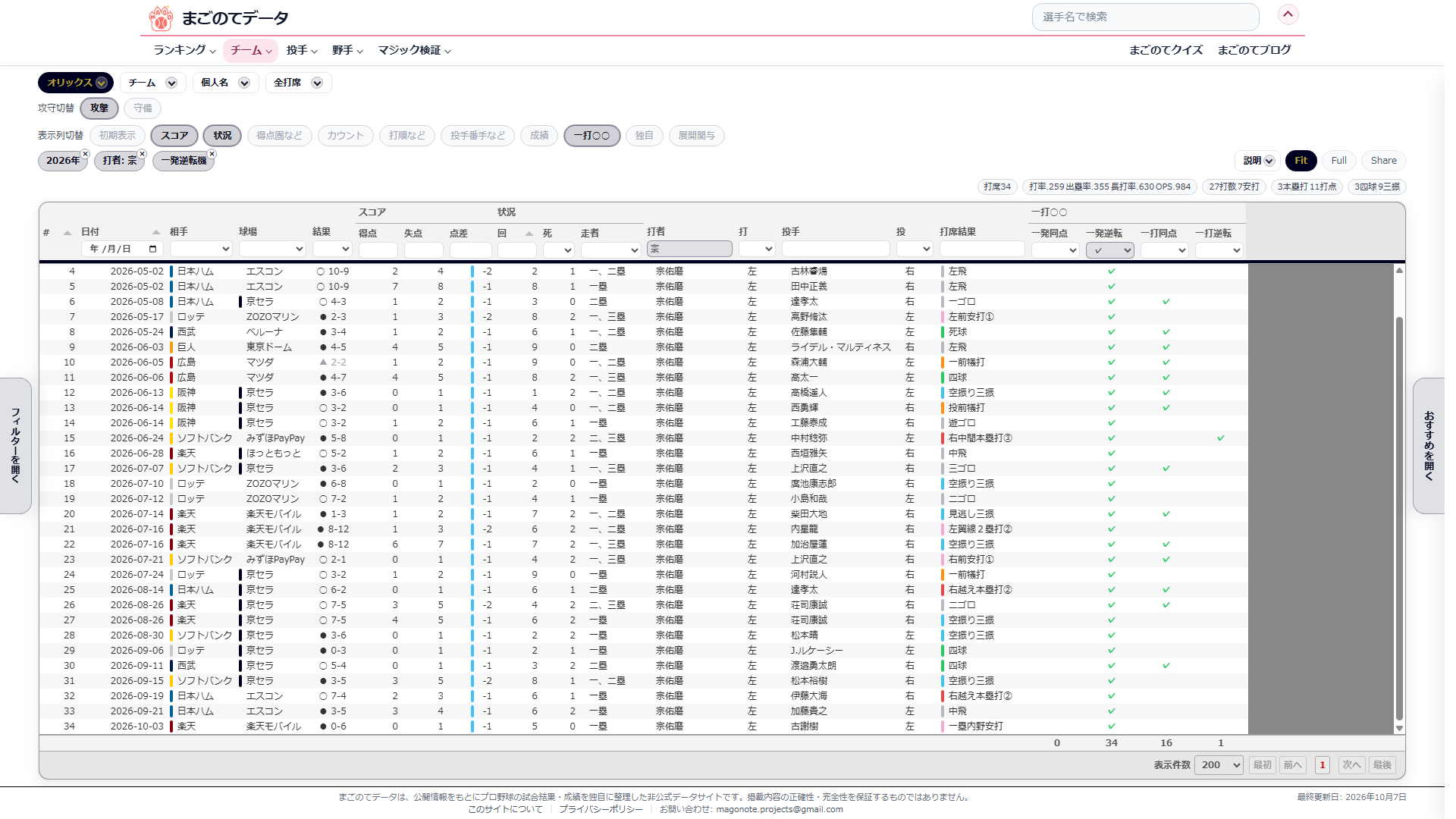1456x819 pixels.
Task: Open the 投手 navigation menu
Action: (x=302, y=50)
